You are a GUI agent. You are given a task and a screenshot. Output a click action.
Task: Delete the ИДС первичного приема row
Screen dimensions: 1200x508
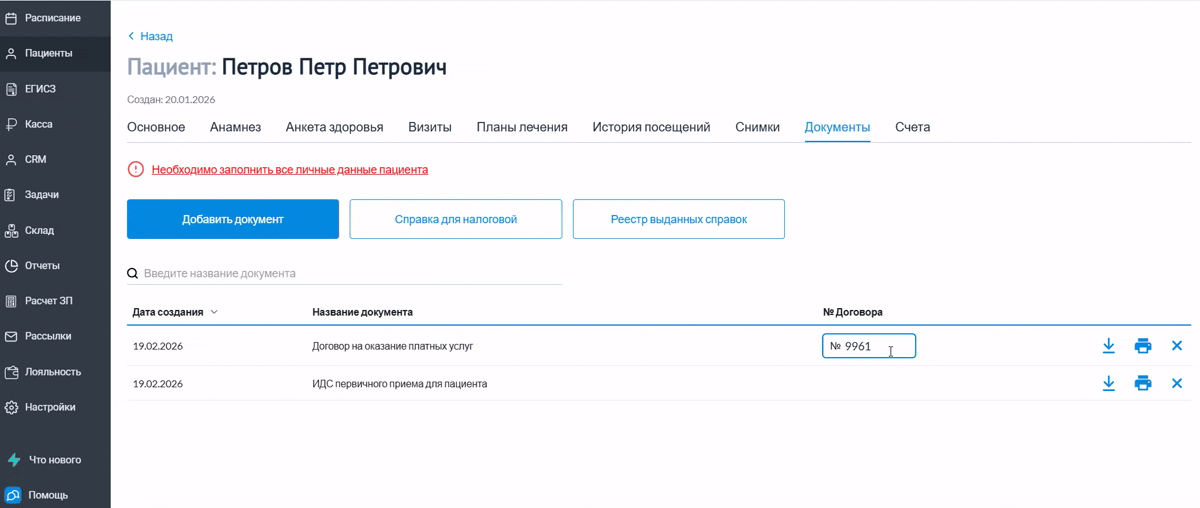(x=1177, y=383)
